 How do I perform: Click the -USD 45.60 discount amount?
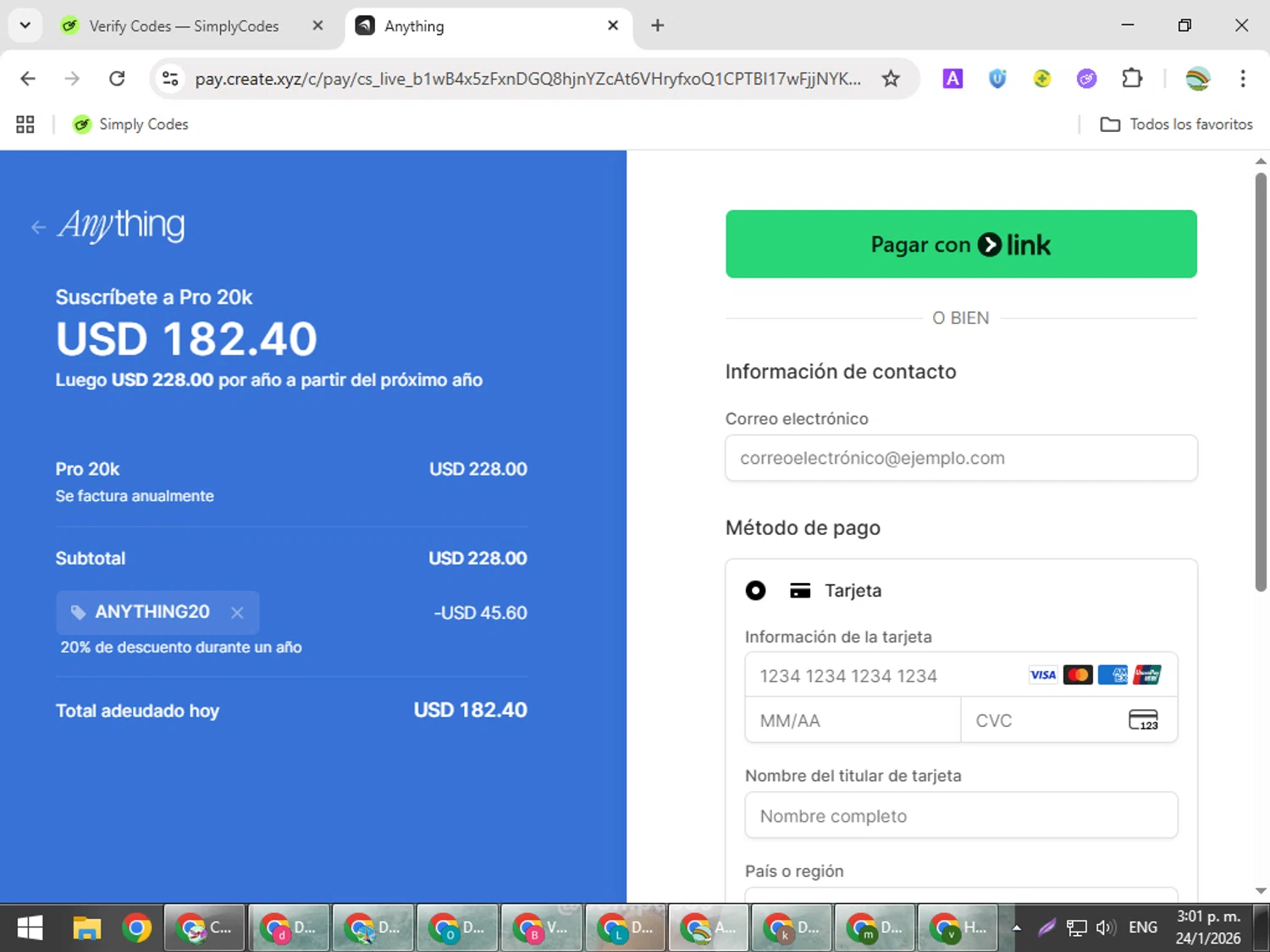[x=480, y=613]
